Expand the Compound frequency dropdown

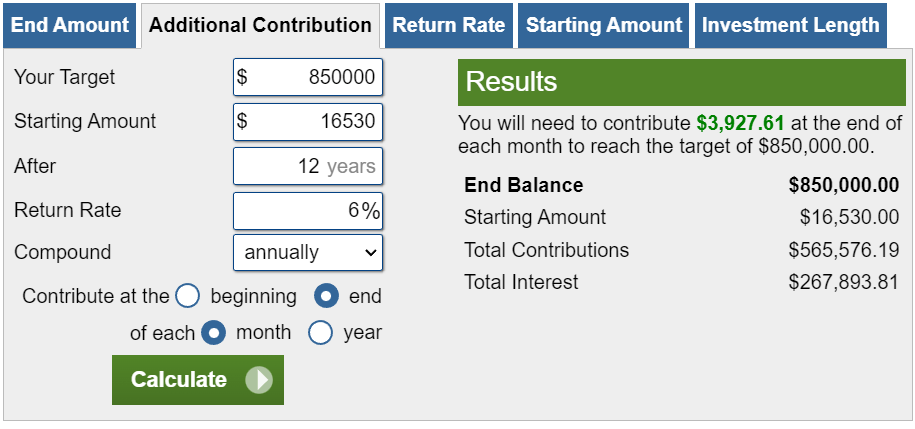pyautogui.click(x=308, y=253)
